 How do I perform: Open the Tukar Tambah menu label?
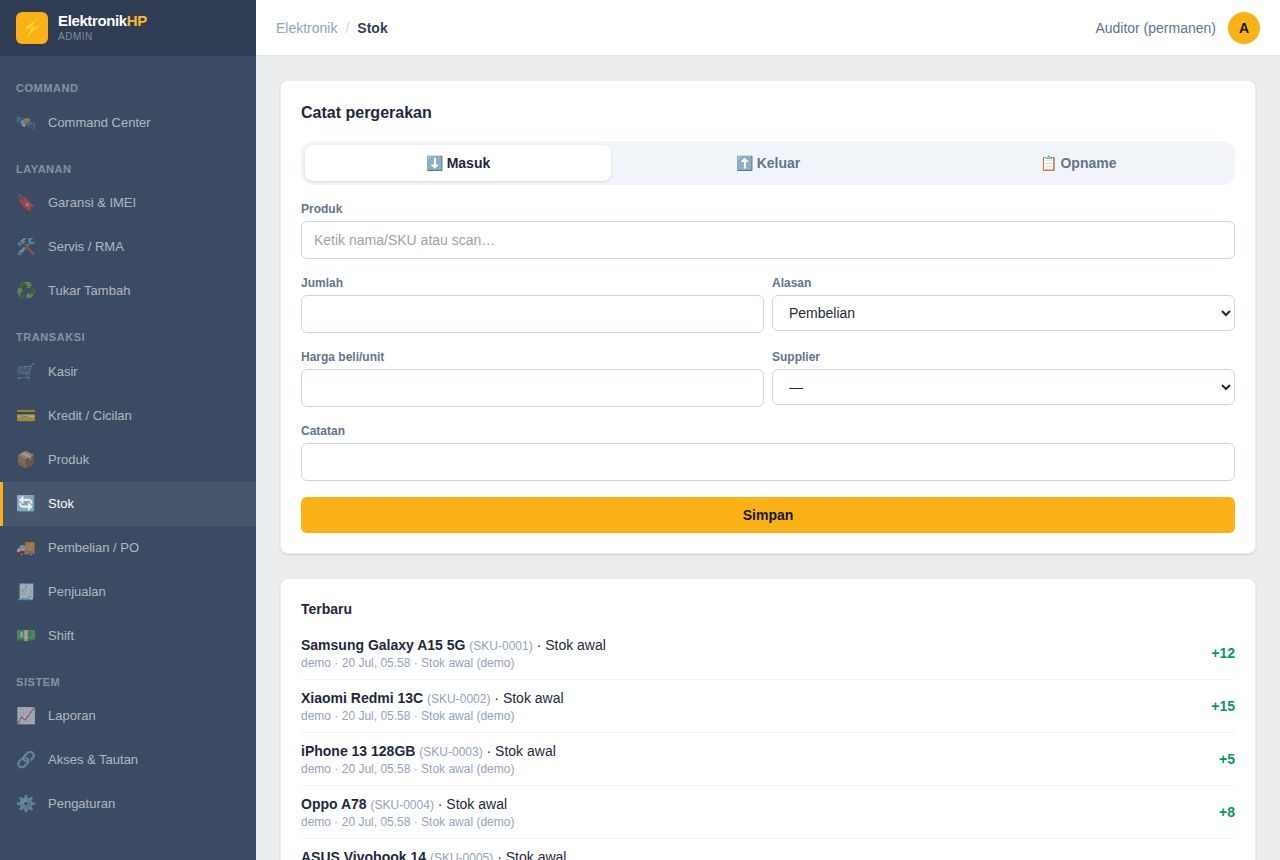89,291
